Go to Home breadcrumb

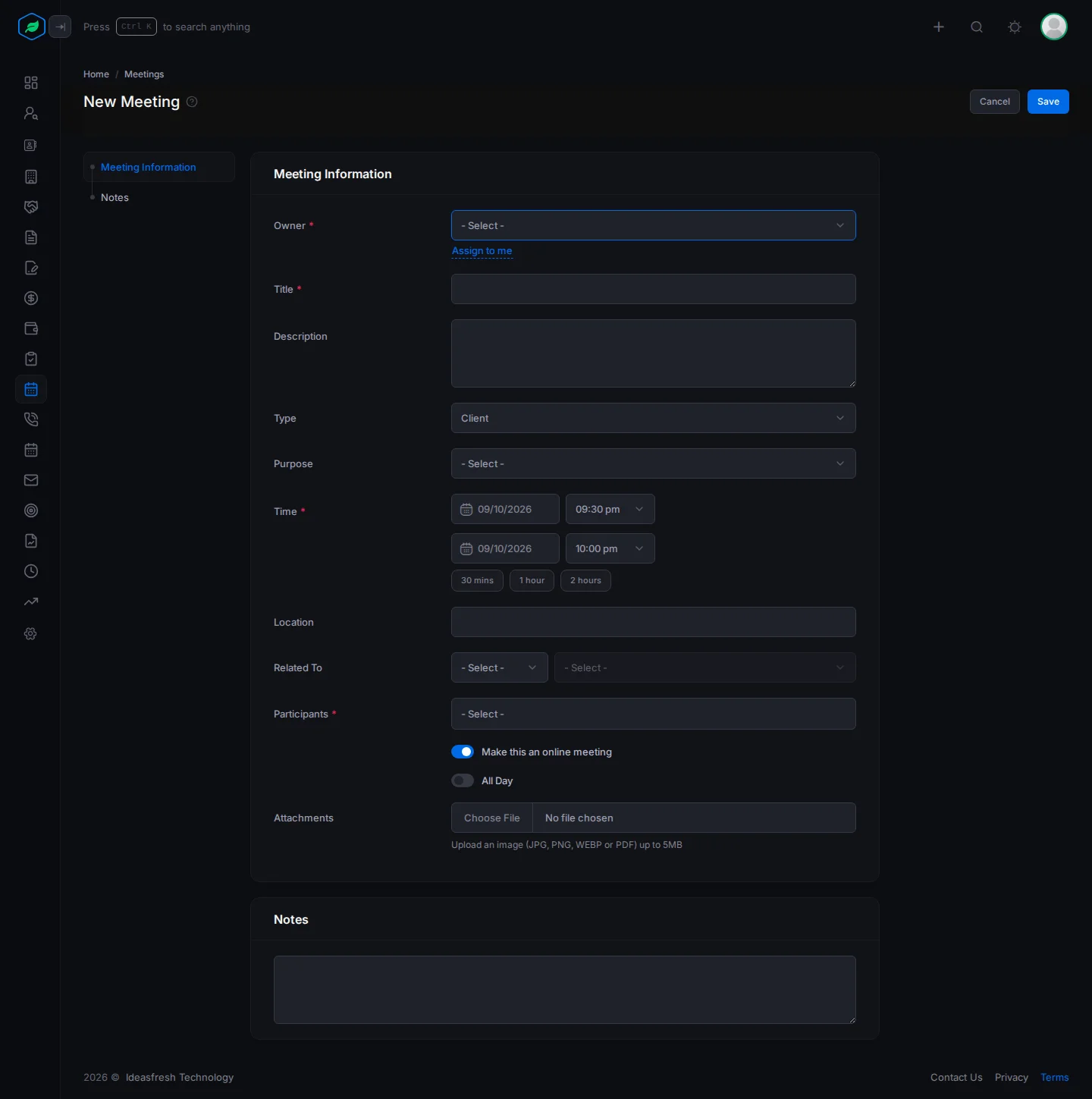(x=96, y=74)
